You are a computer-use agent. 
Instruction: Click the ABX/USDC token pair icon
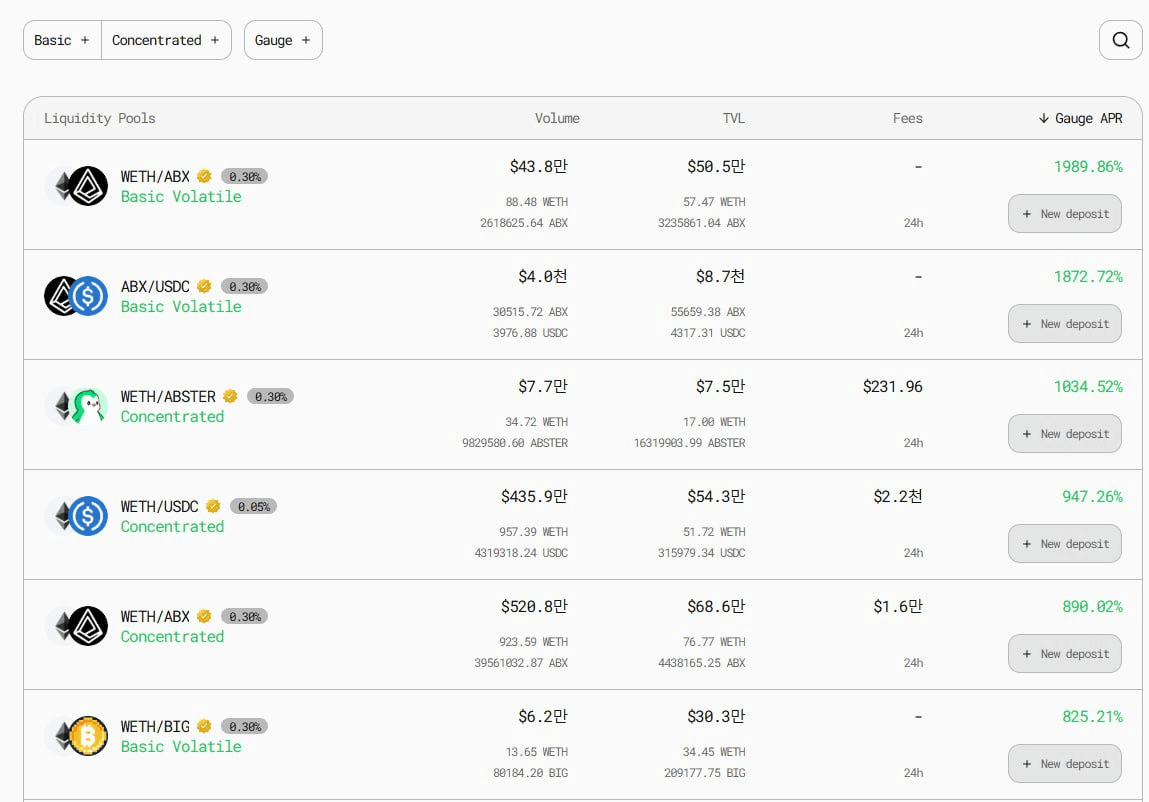click(x=76, y=296)
